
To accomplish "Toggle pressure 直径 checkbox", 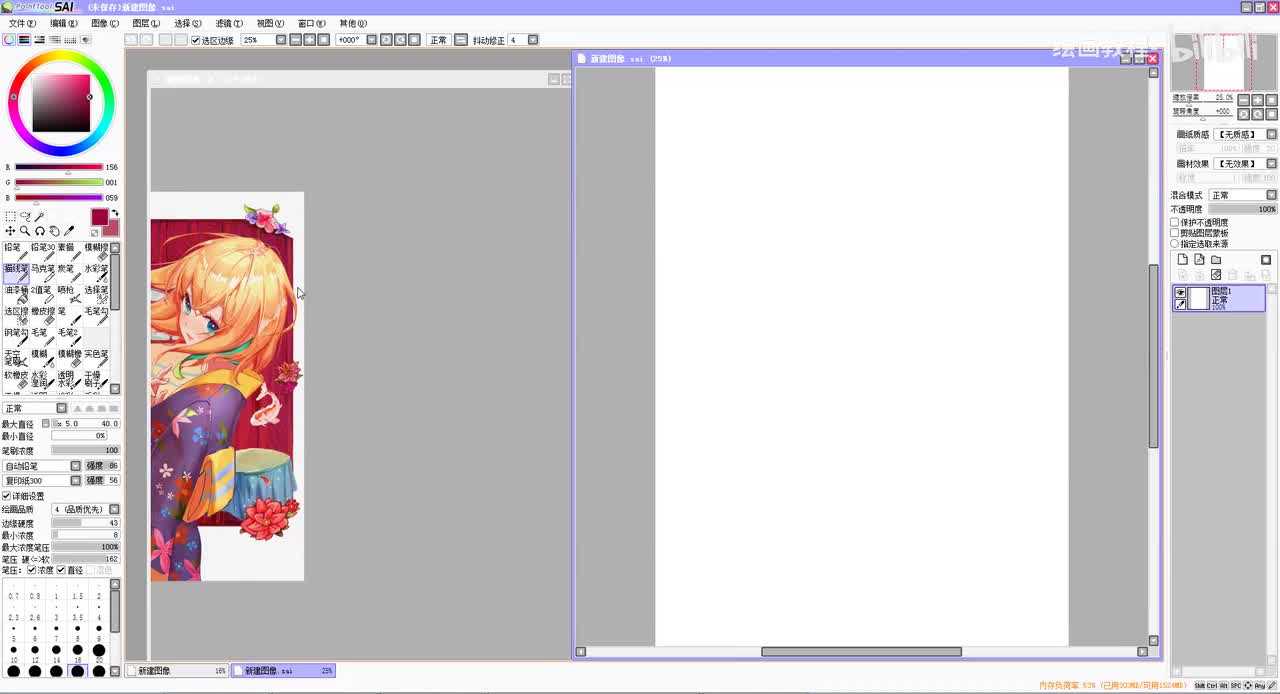I will pos(61,570).
